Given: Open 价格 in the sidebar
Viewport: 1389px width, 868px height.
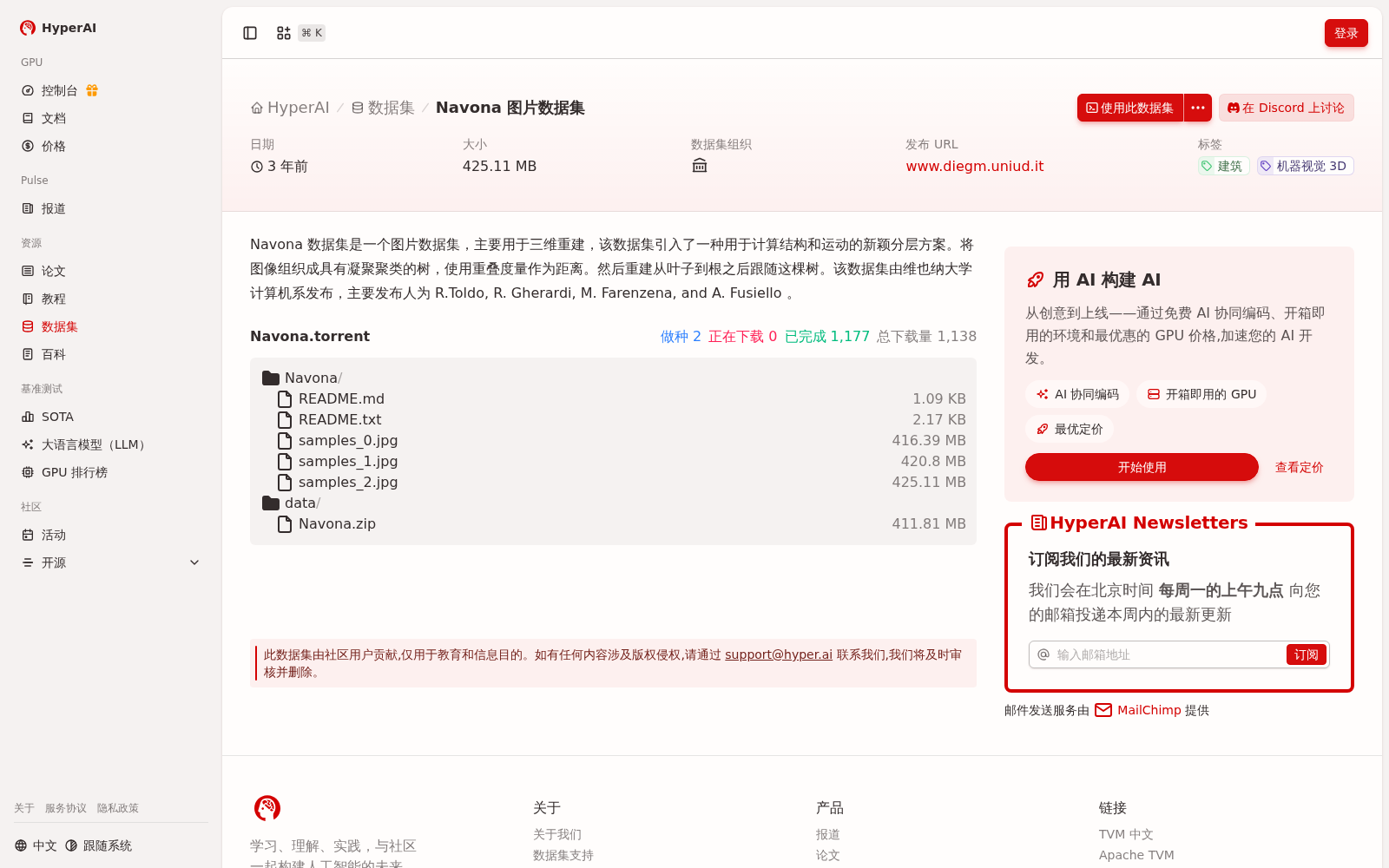Looking at the screenshot, I should pos(54,146).
